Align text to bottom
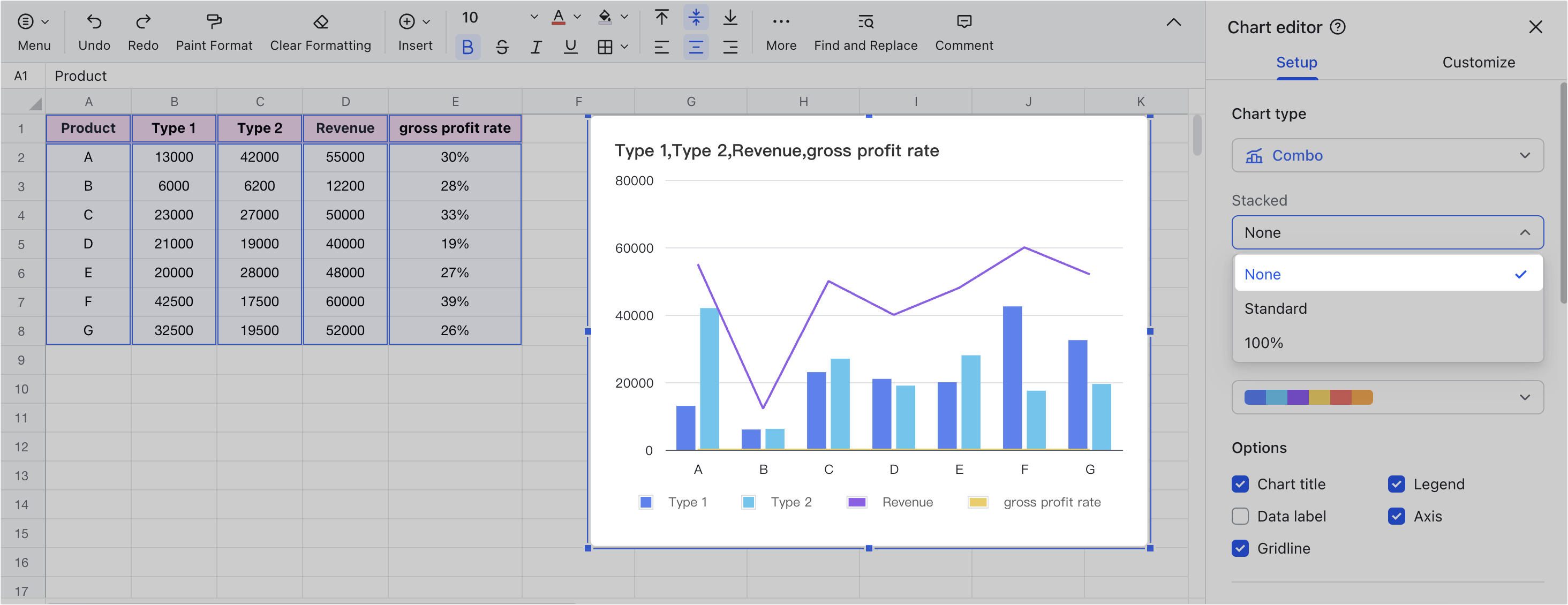Image resolution: width=1568 pixels, height=605 pixels. [730, 17]
